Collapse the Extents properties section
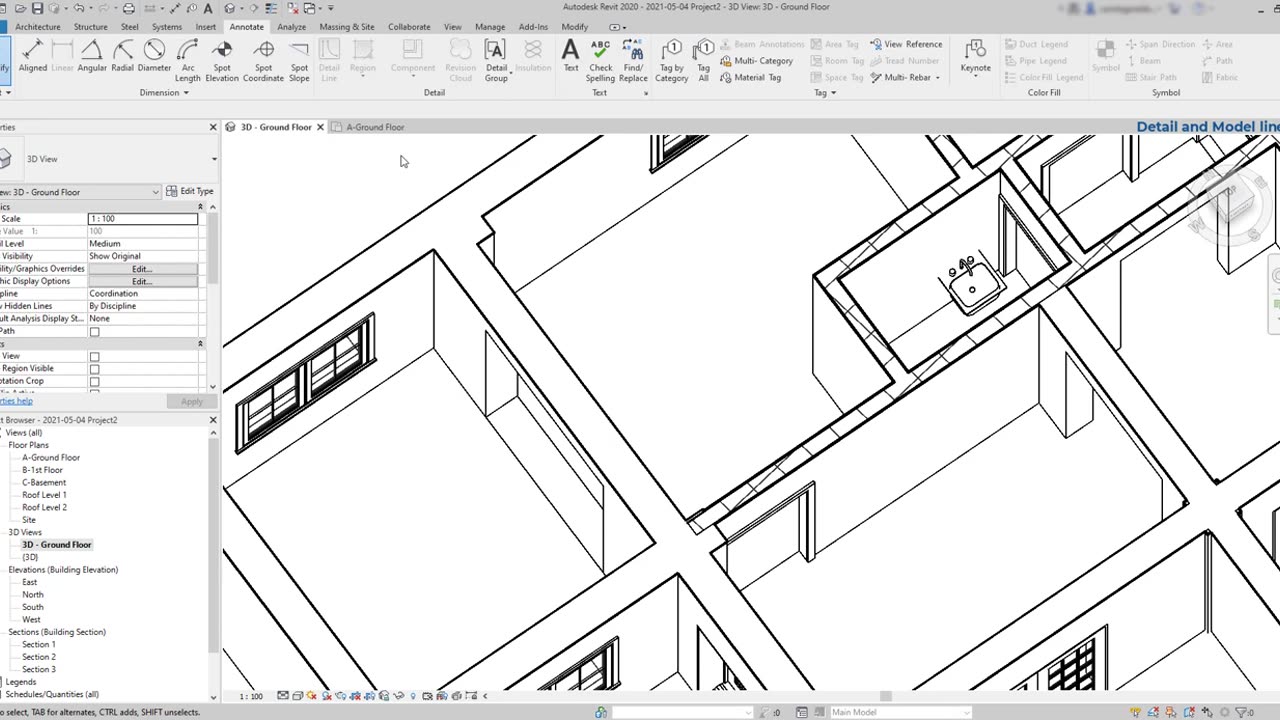Screen dimensions: 1280x720 click(200, 344)
